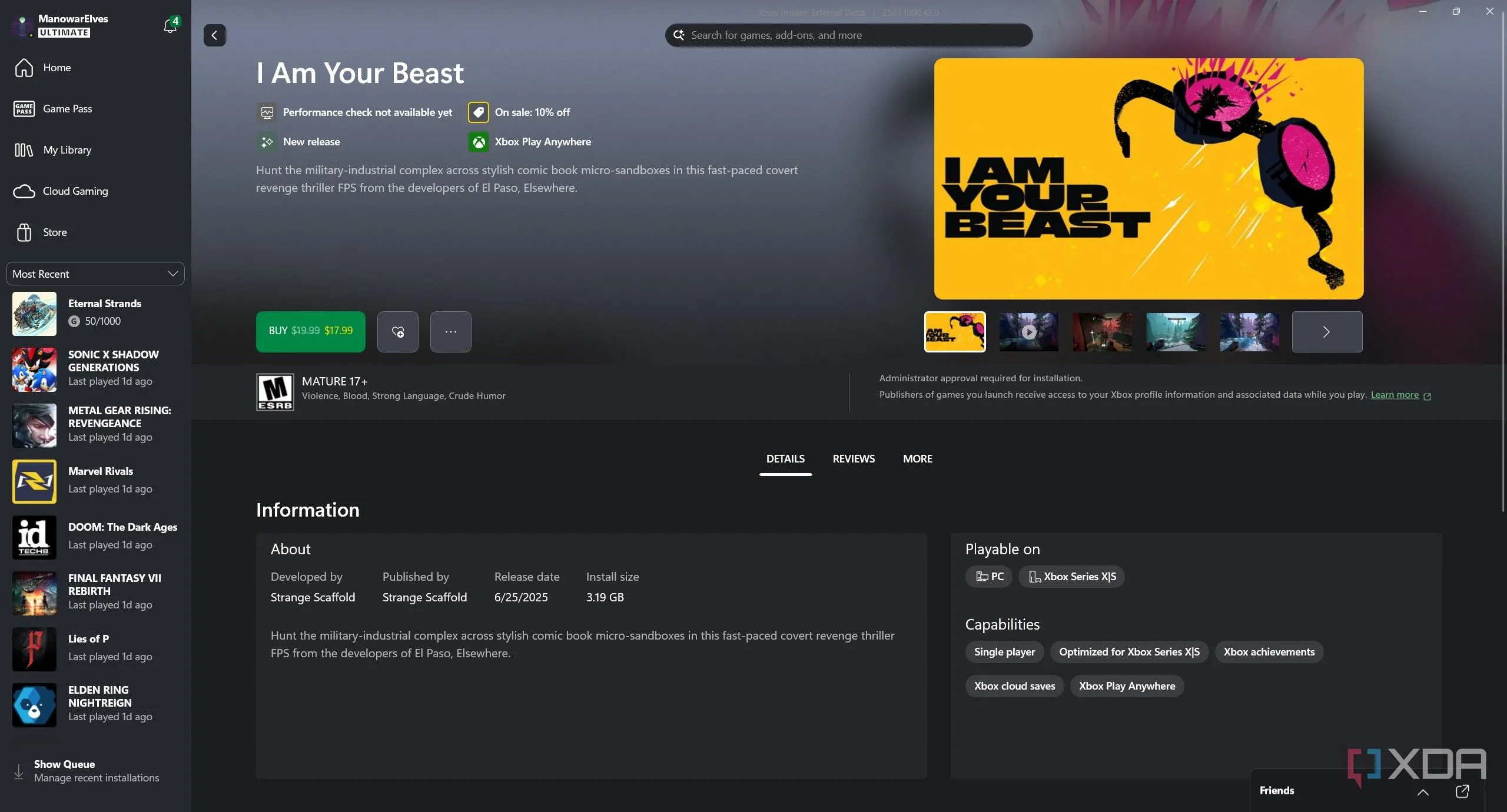Open My Library books icon
Image resolution: width=1507 pixels, height=812 pixels.
[24, 150]
